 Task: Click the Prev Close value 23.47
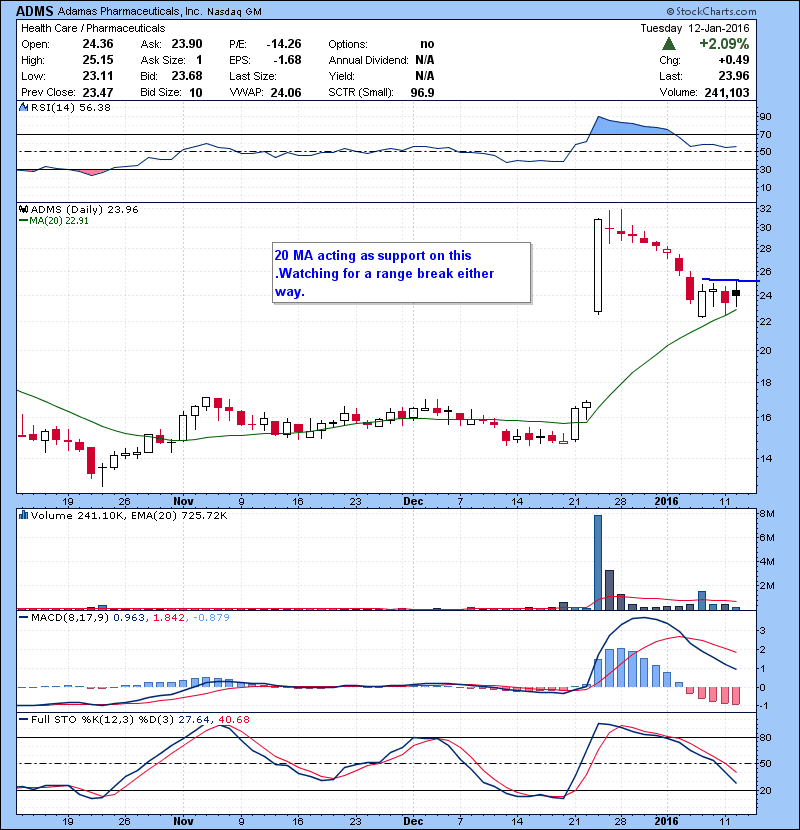pos(97,92)
